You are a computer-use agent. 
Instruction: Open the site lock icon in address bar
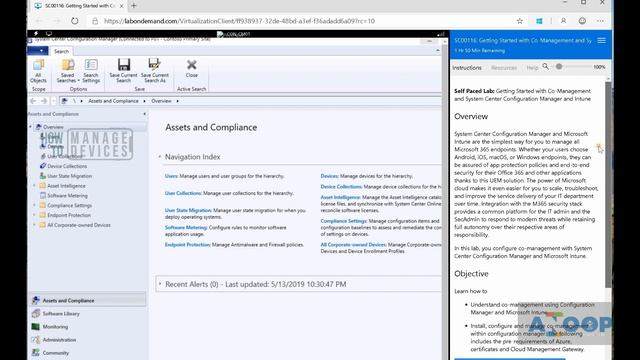(95, 21)
